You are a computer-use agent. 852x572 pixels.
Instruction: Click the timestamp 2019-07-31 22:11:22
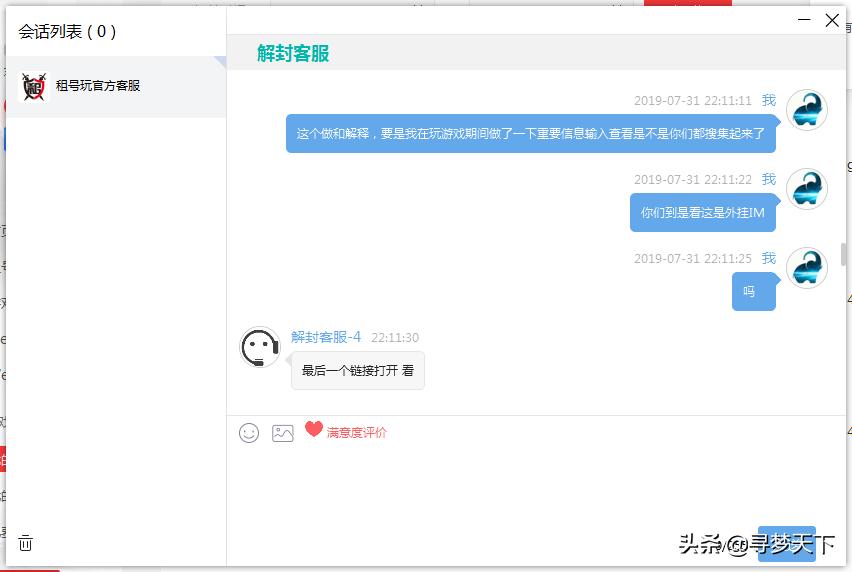[x=692, y=179]
